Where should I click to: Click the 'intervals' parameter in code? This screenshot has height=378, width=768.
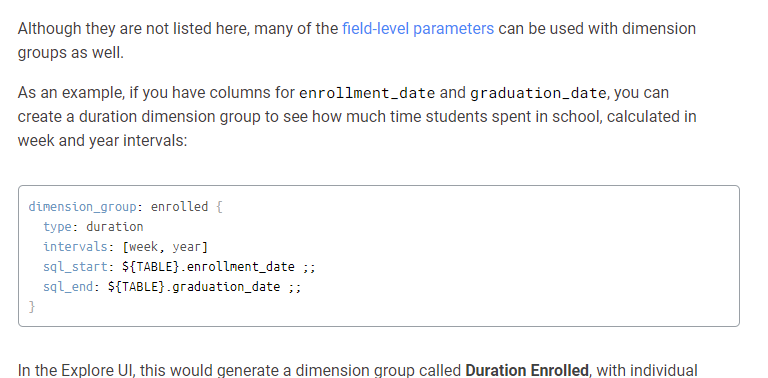pyautogui.click(x=75, y=246)
